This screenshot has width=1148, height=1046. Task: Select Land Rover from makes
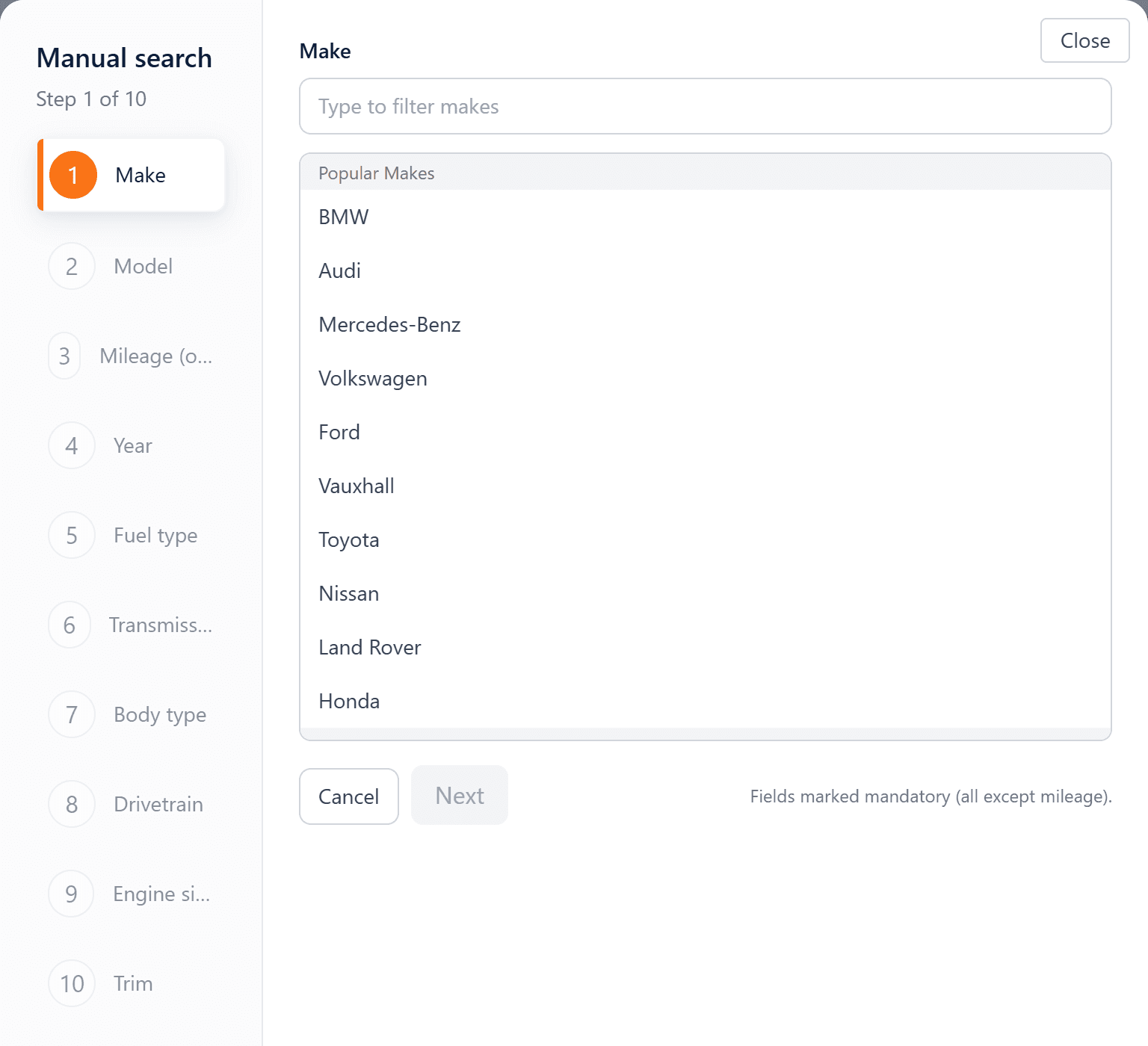pyautogui.click(x=705, y=647)
